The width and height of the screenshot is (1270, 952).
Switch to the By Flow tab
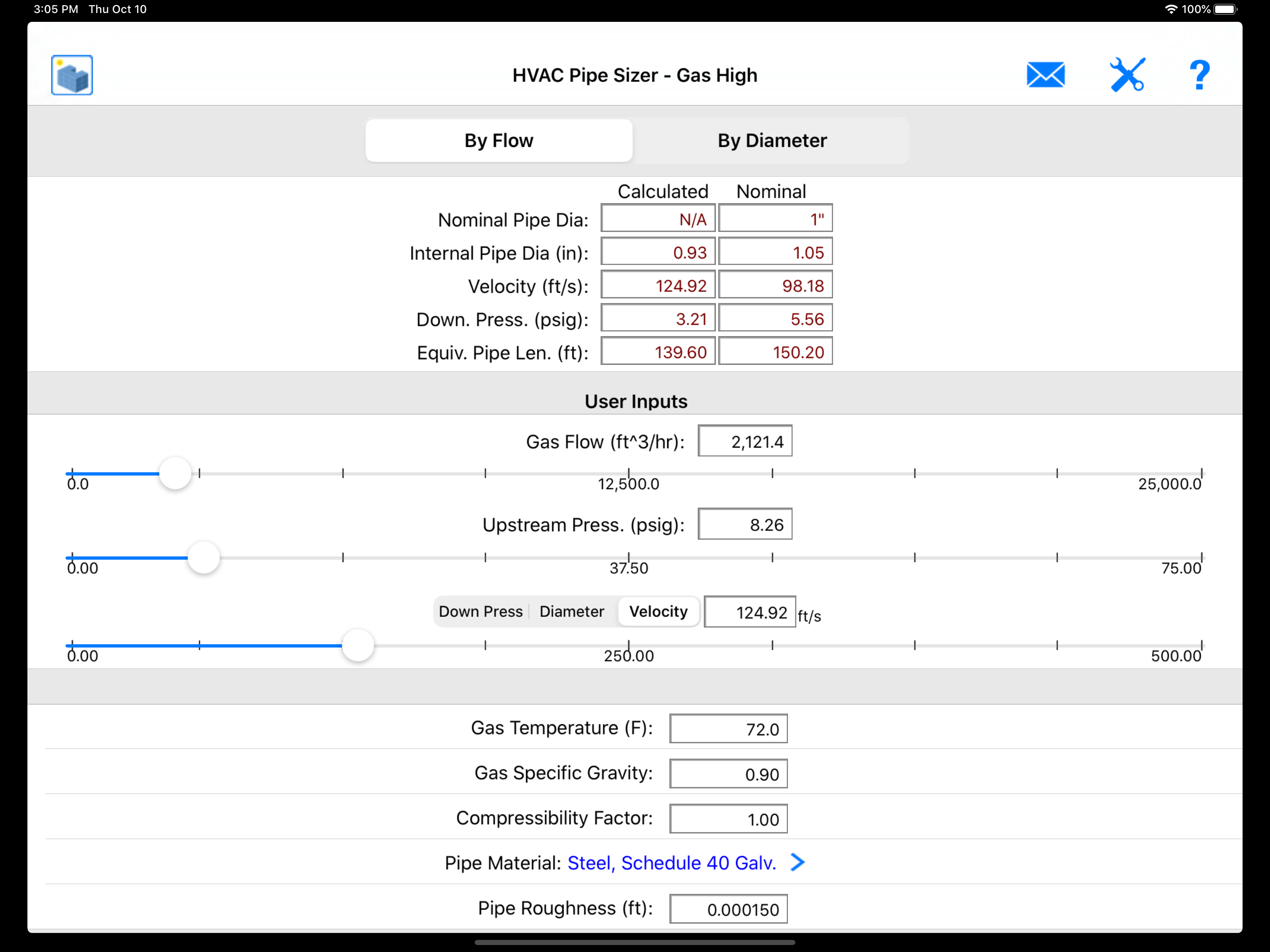point(499,141)
